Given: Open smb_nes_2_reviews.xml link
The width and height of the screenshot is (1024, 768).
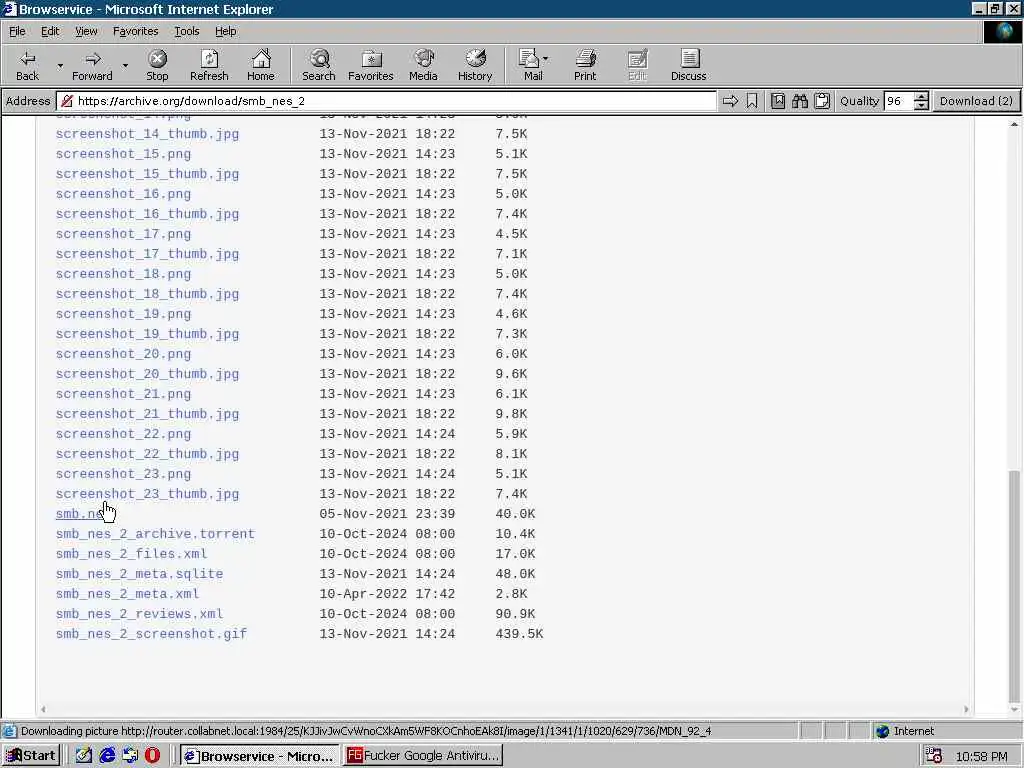Looking at the screenshot, I should (139, 614).
